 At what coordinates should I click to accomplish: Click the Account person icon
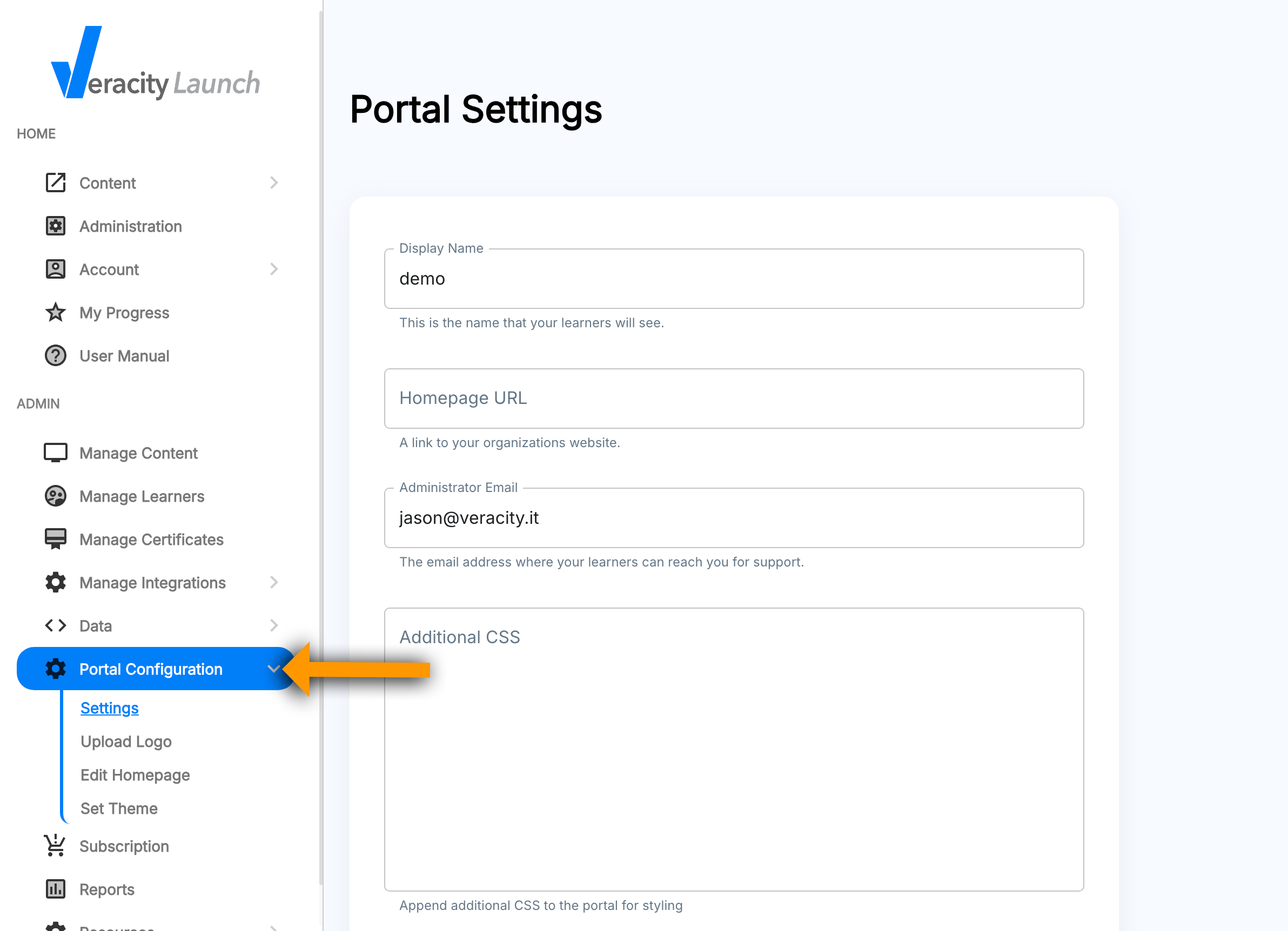[55, 269]
